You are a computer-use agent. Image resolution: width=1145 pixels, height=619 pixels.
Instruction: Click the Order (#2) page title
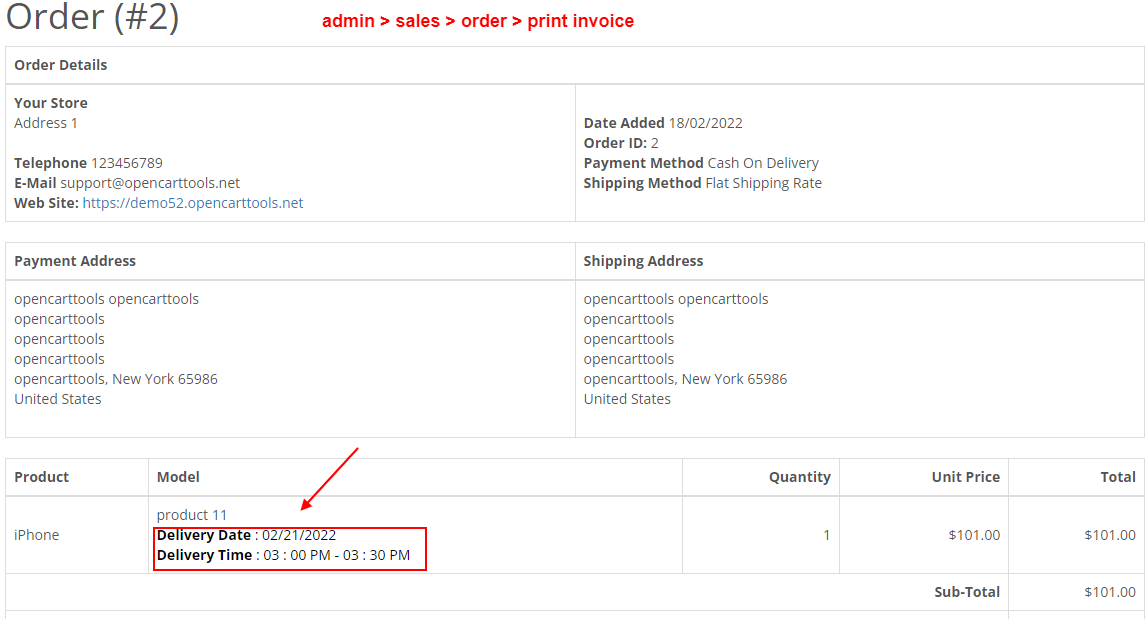[91, 17]
